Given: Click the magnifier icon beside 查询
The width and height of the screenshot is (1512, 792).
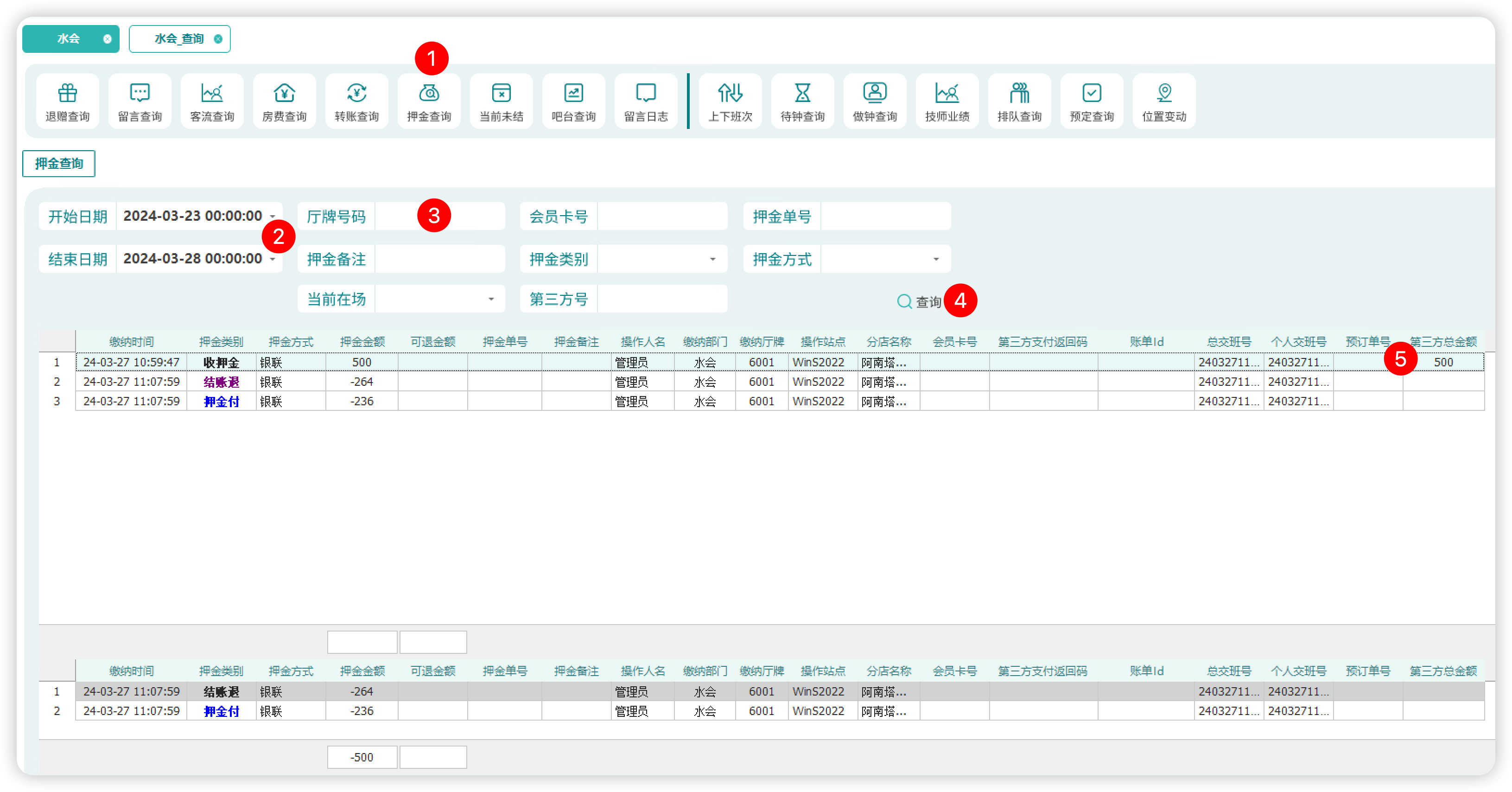Looking at the screenshot, I should coord(904,302).
